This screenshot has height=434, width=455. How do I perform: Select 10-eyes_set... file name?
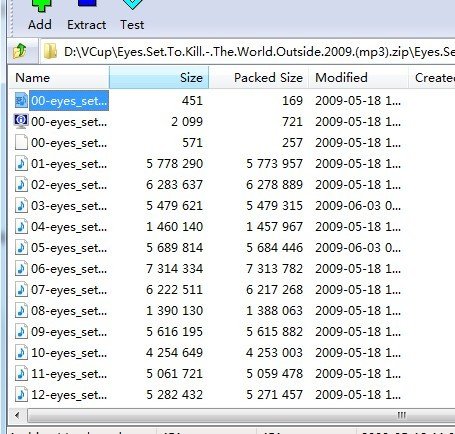(69, 353)
